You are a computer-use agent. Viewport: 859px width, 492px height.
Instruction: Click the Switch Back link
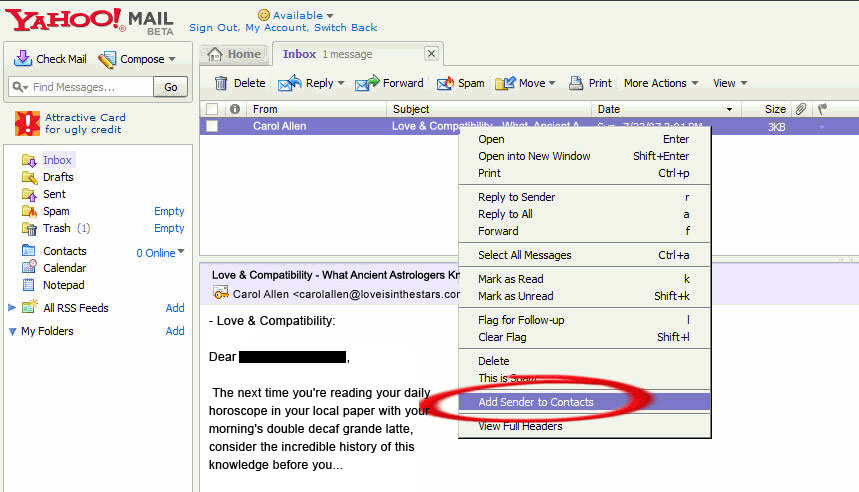346,27
